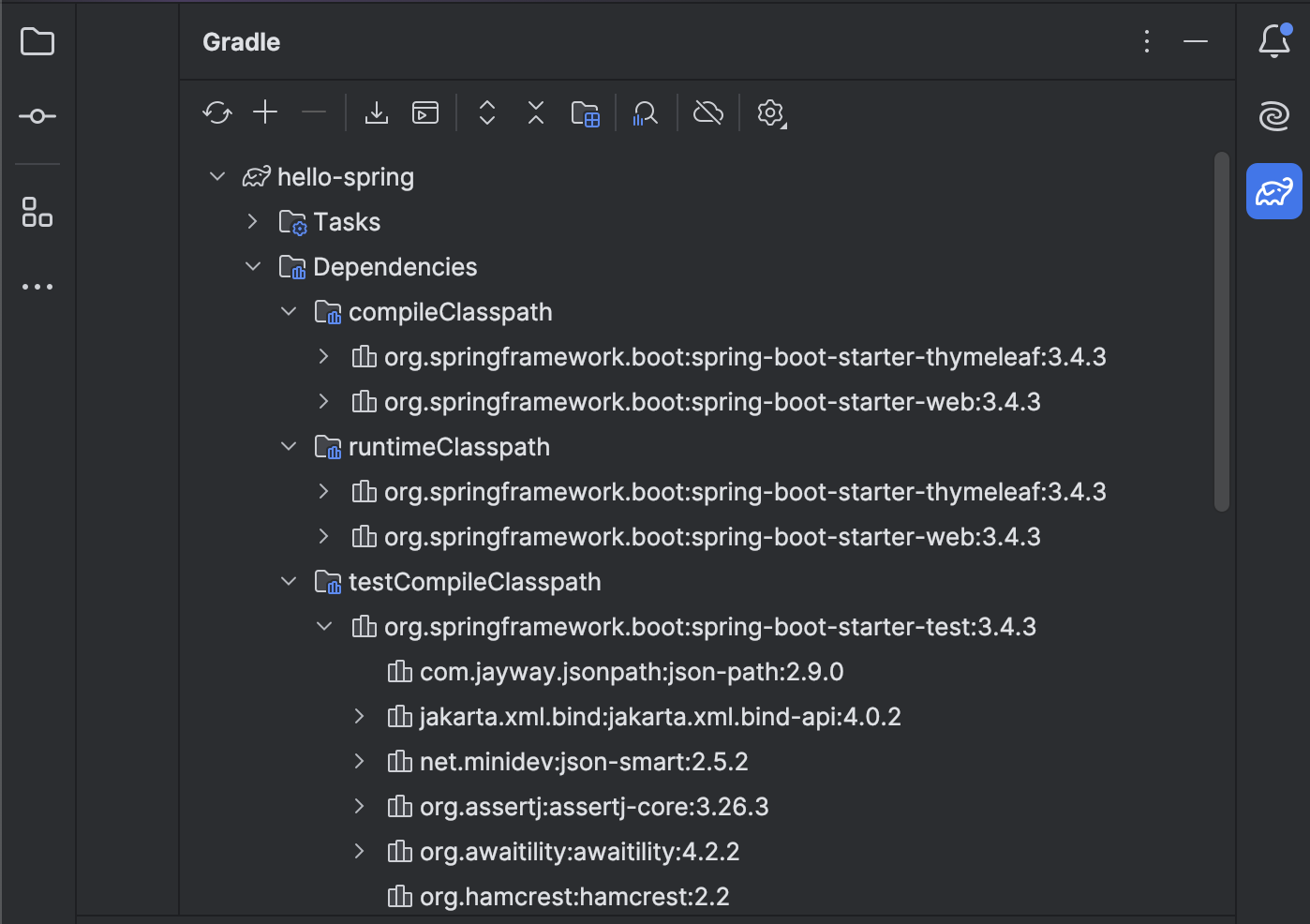
Task: Execute Gradle task icon
Action: 425,112
